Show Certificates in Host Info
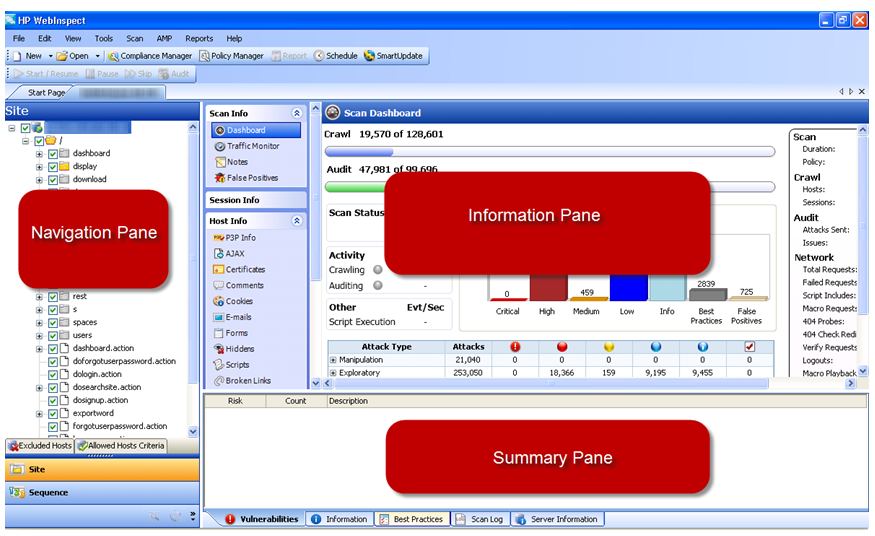 pyautogui.click(x=245, y=269)
